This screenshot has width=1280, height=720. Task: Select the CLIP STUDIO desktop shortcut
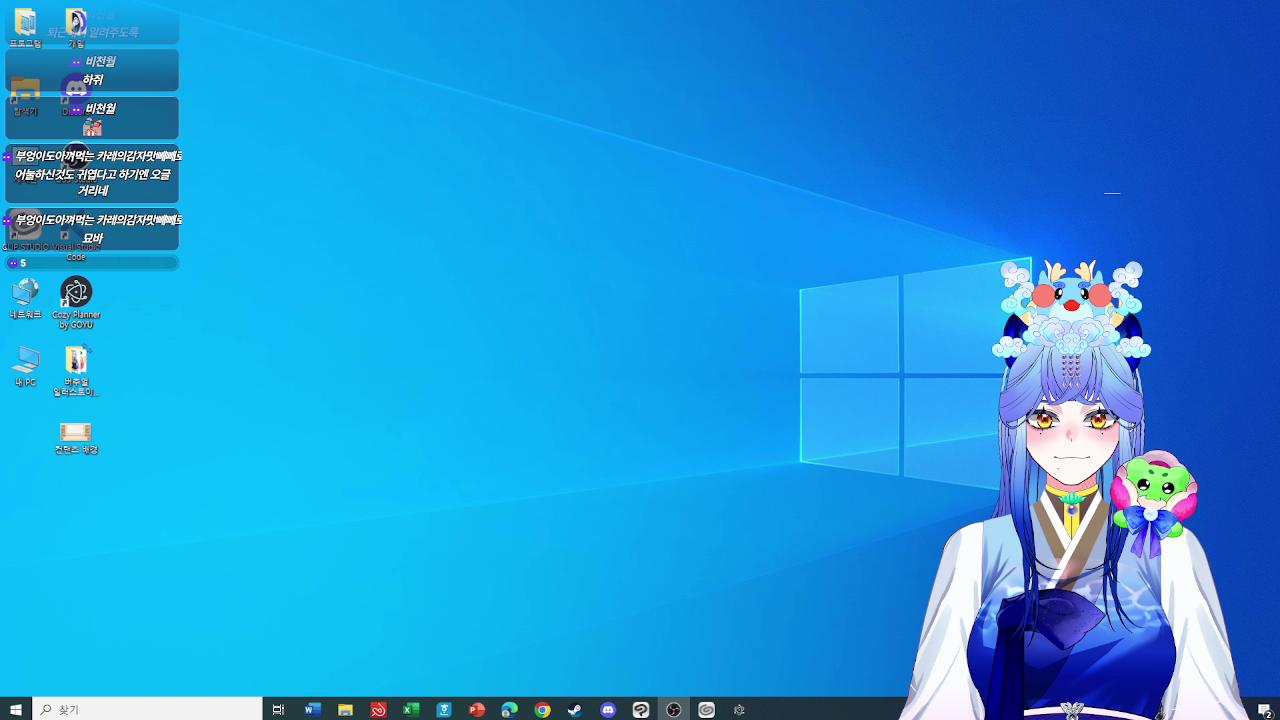point(25,231)
